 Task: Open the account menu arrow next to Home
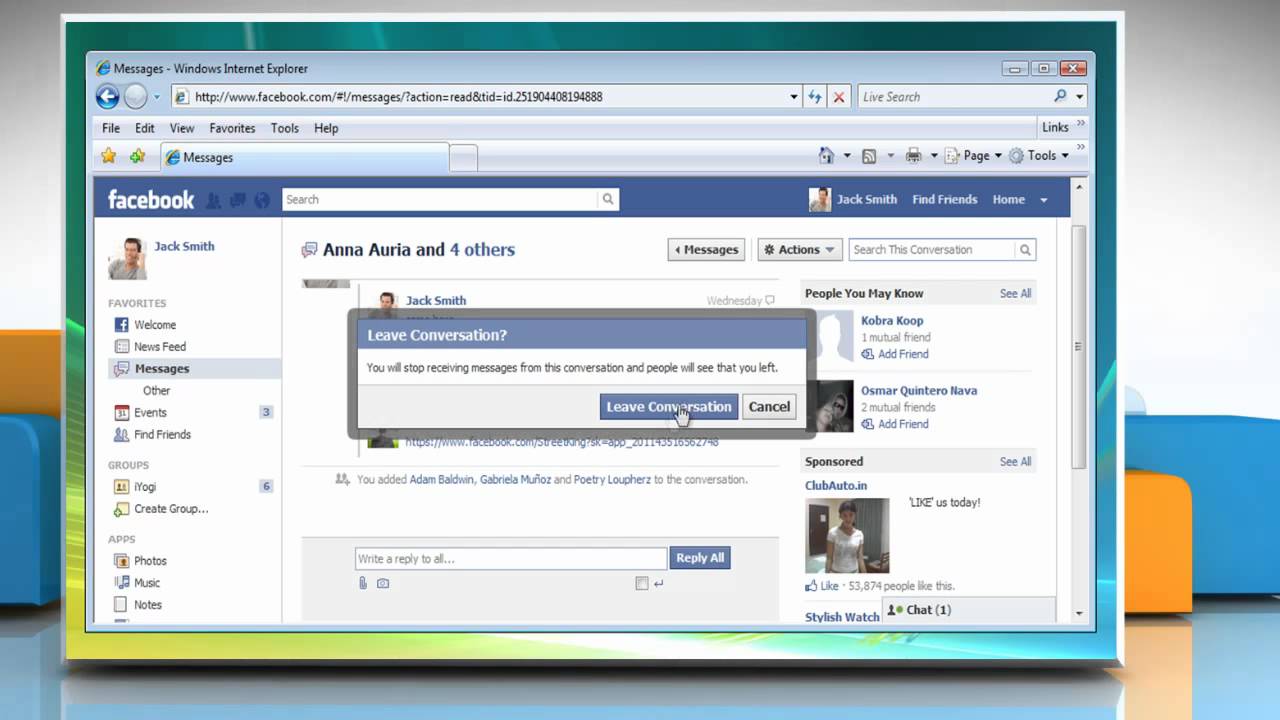point(1044,200)
